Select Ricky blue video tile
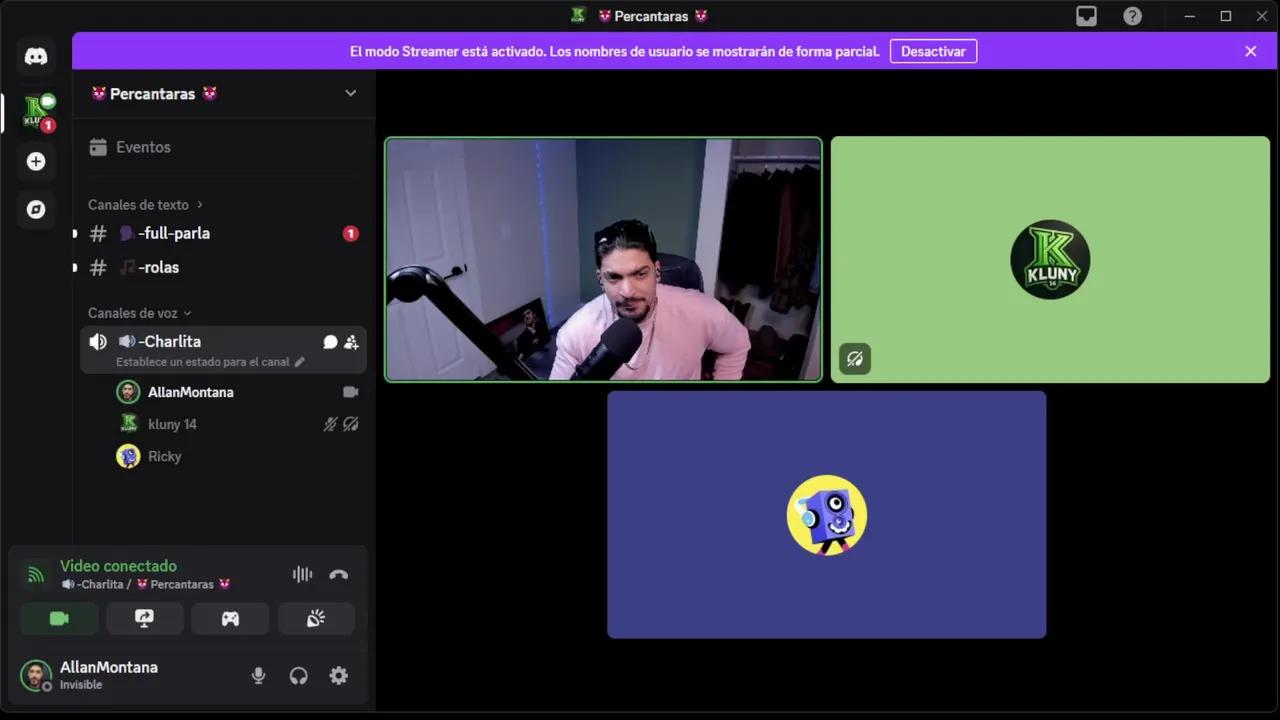This screenshot has width=1280, height=720. coord(827,515)
